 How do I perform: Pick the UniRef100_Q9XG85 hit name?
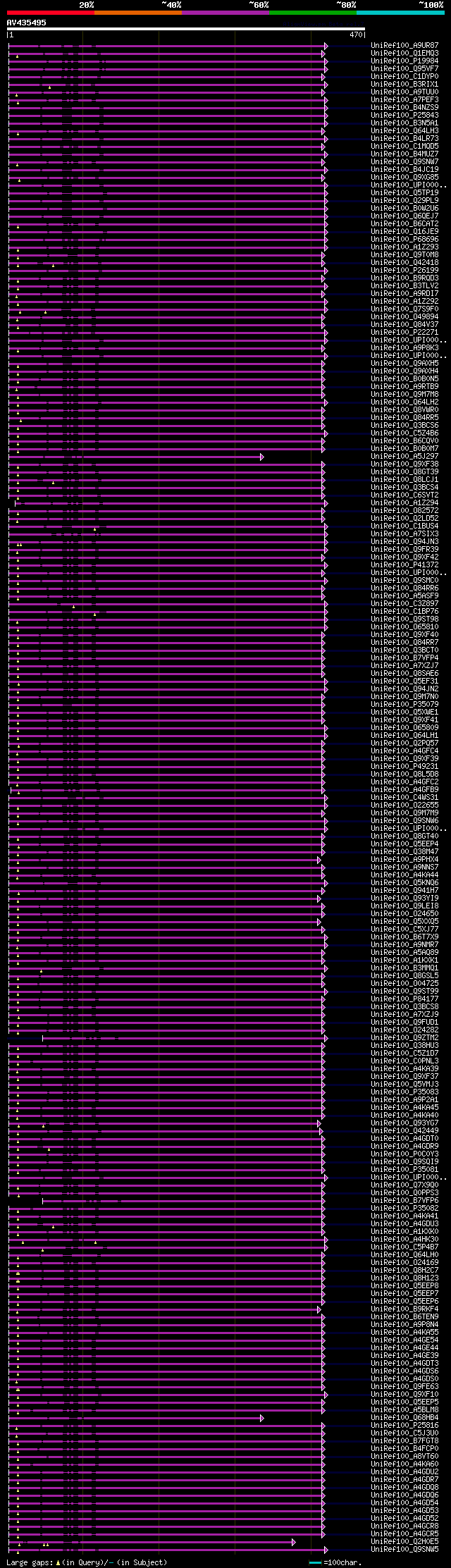[404, 178]
